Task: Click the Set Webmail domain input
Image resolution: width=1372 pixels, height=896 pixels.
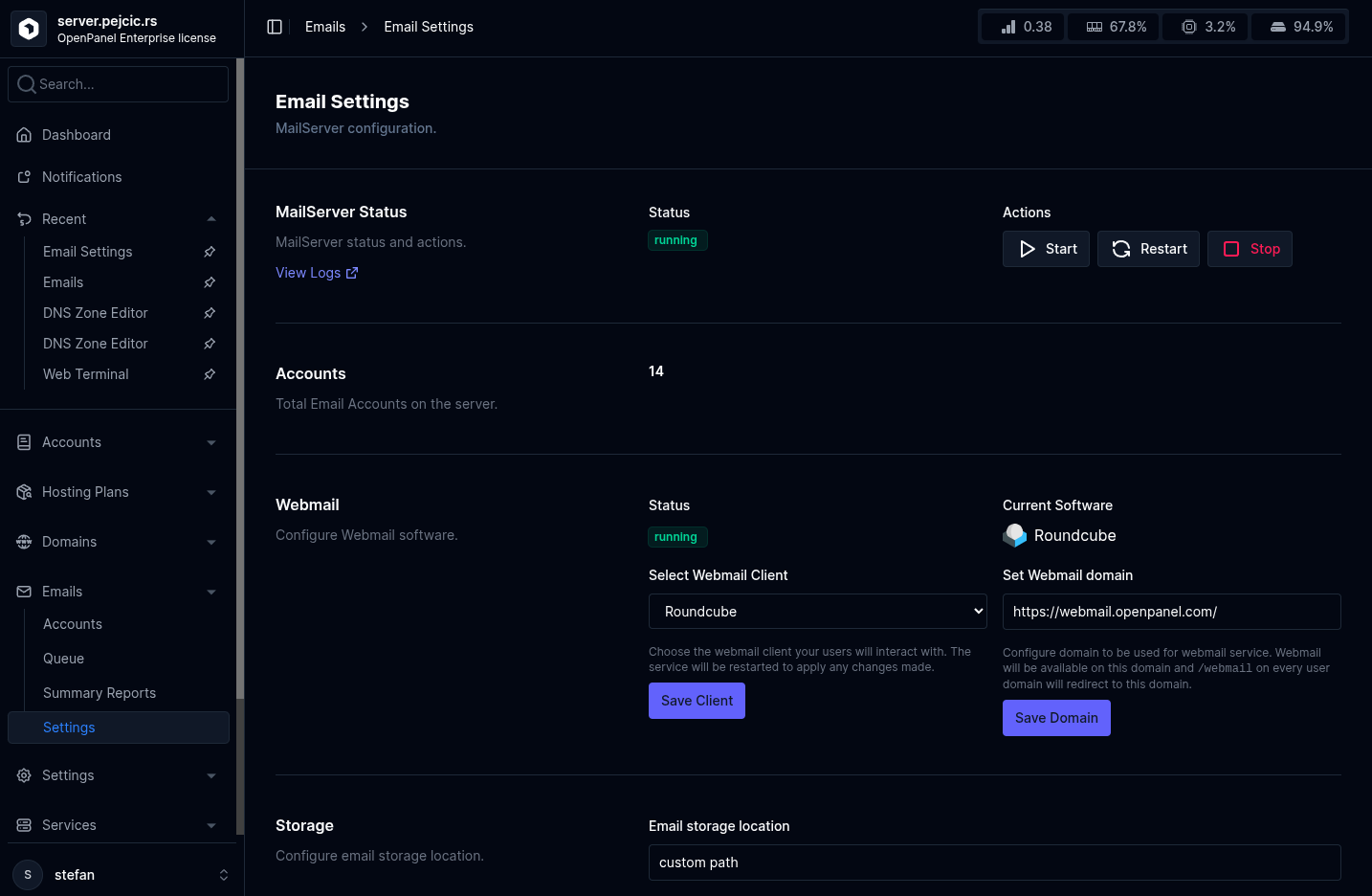Action: point(1172,612)
